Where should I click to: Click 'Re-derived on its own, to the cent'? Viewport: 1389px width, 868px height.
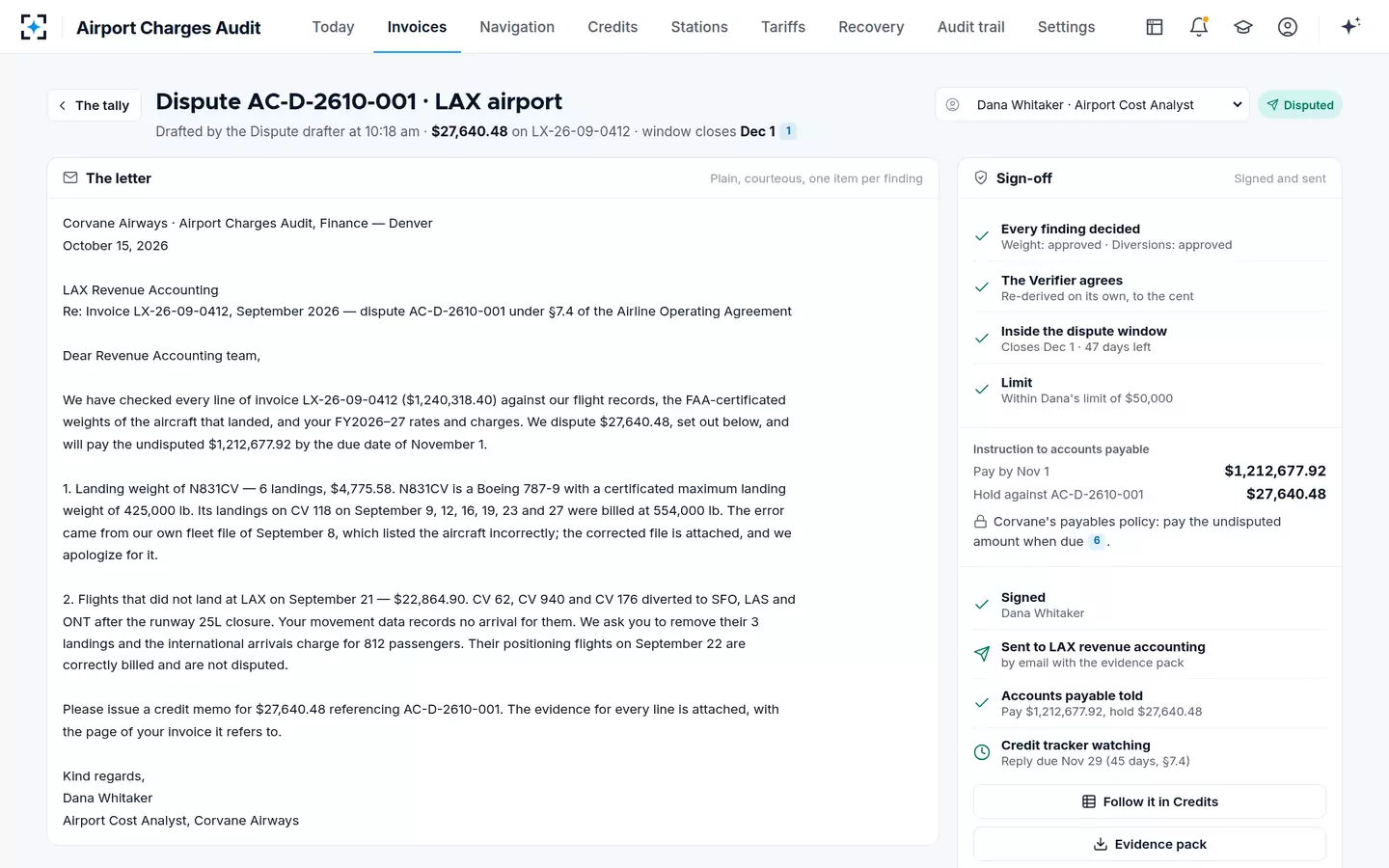pyautogui.click(x=1097, y=296)
